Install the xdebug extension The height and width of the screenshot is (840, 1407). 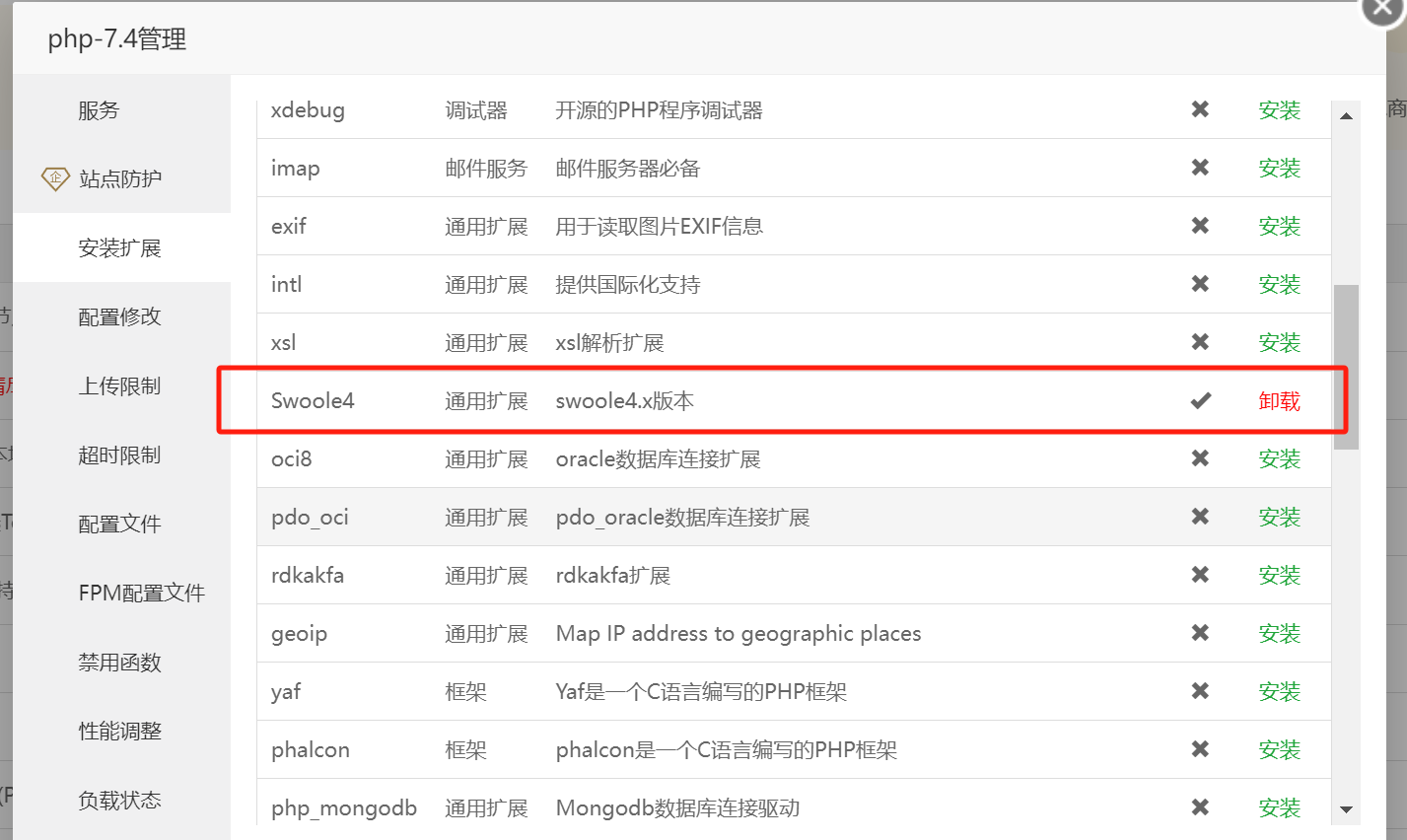coord(1280,109)
